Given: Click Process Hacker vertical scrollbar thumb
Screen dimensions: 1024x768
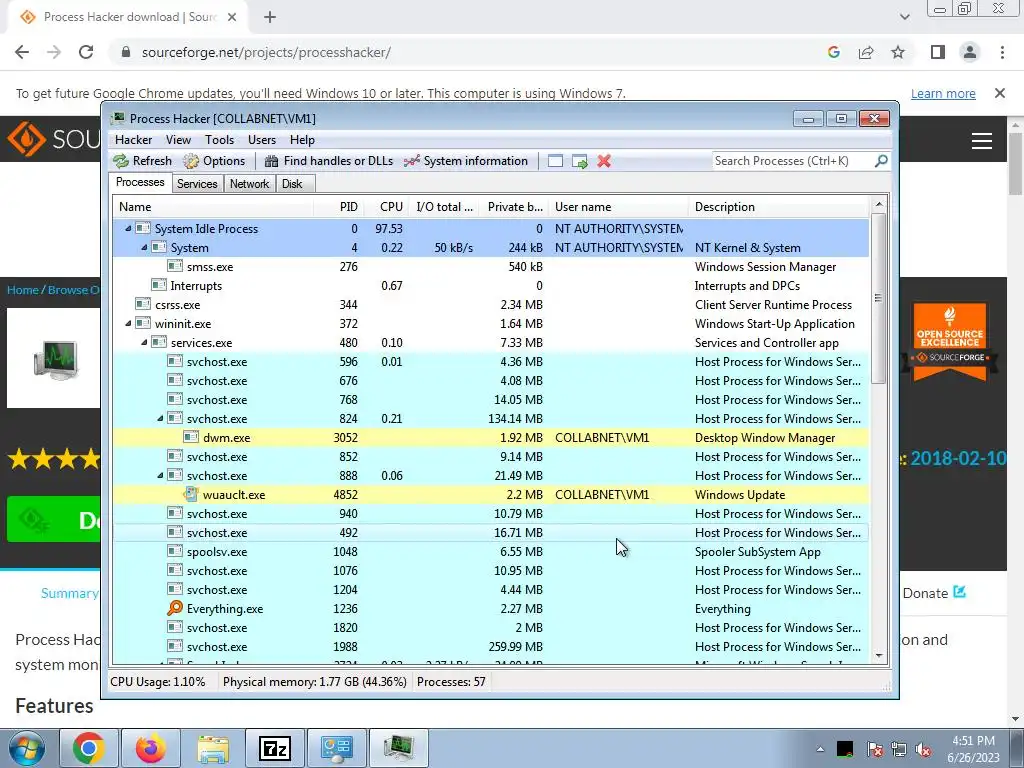Looking at the screenshot, I should pyautogui.click(x=878, y=298).
